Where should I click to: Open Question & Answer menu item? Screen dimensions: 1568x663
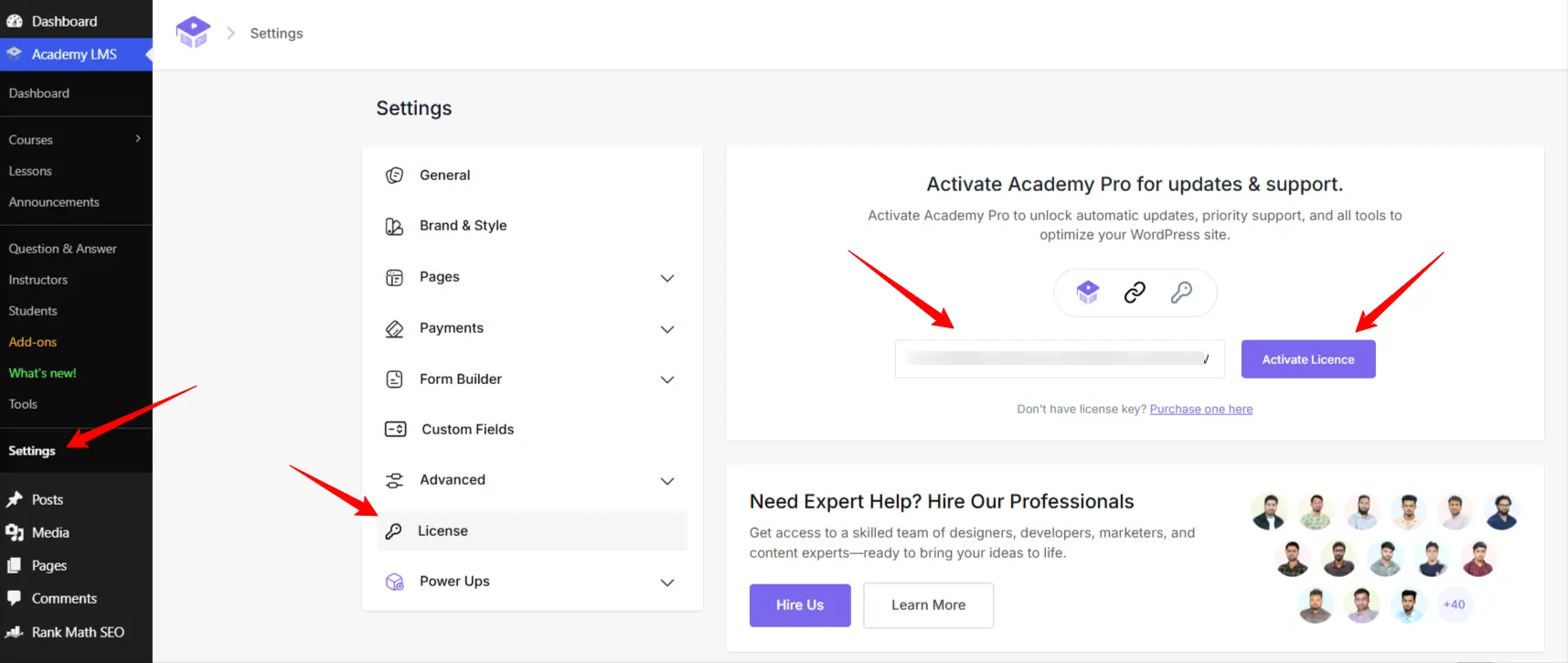tap(63, 249)
